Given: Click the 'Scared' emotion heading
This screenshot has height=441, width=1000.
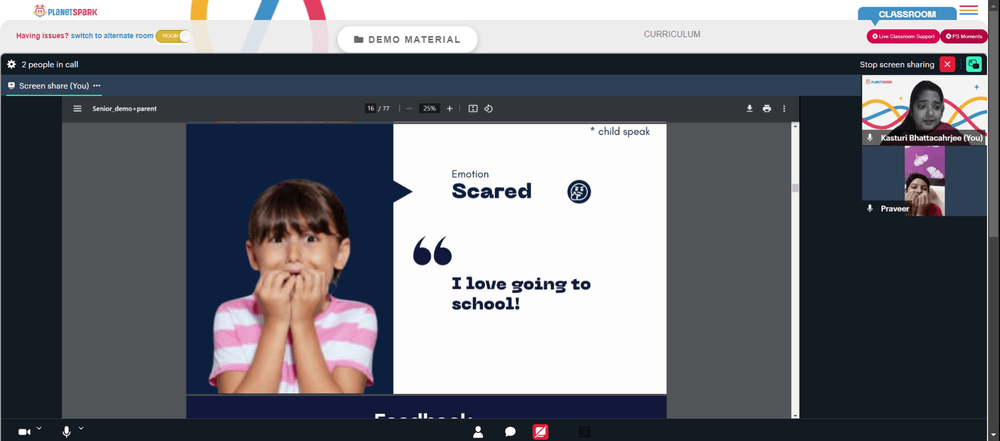Looking at the screenshot, I should click(x=491, y=191).
